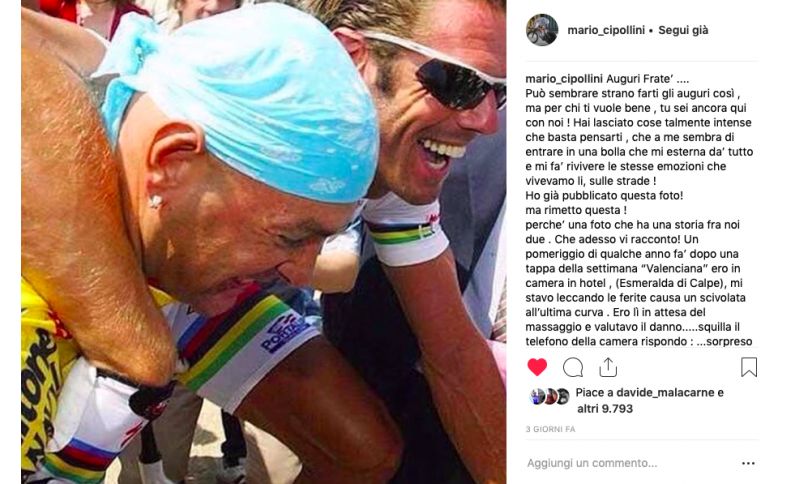Click the liker avatars next to Piace a
The width and height of the screenshot is (800, 484).
[549, 396]
